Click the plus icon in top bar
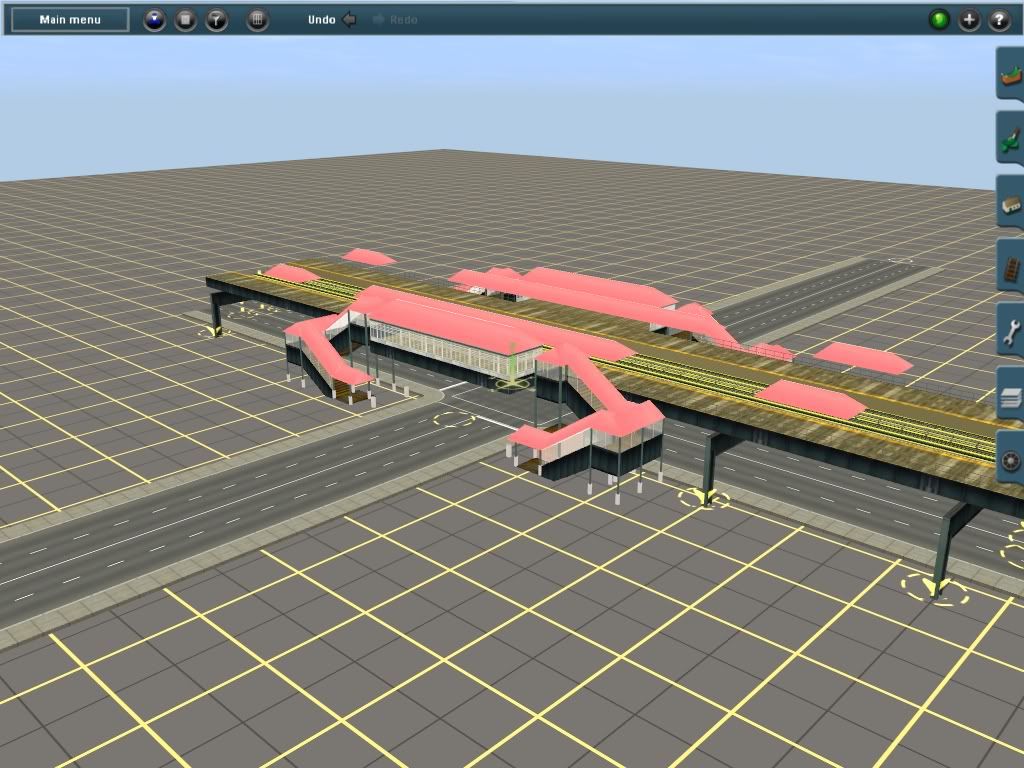 click(x=969, y=20)
